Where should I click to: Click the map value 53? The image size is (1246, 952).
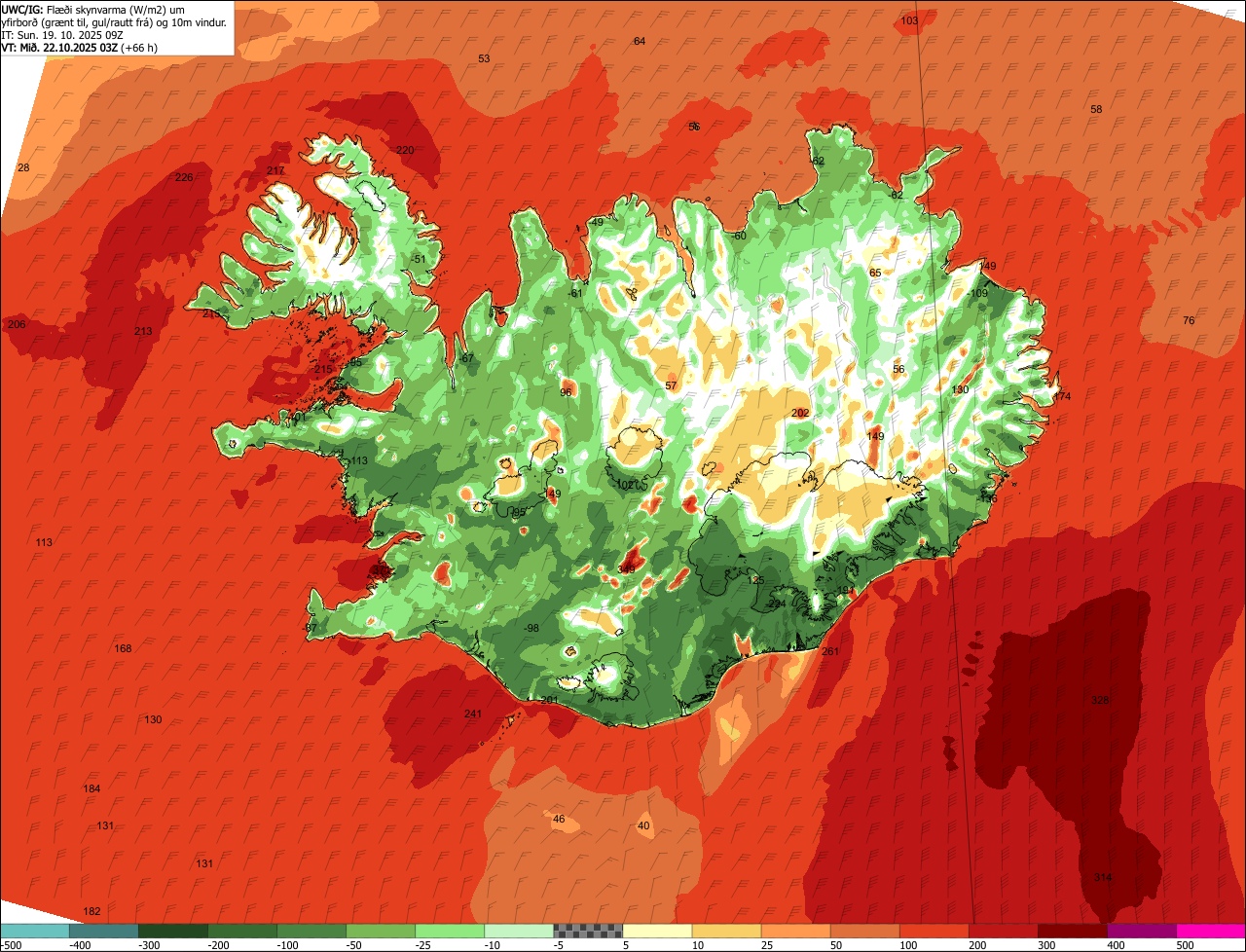[484, 58]
